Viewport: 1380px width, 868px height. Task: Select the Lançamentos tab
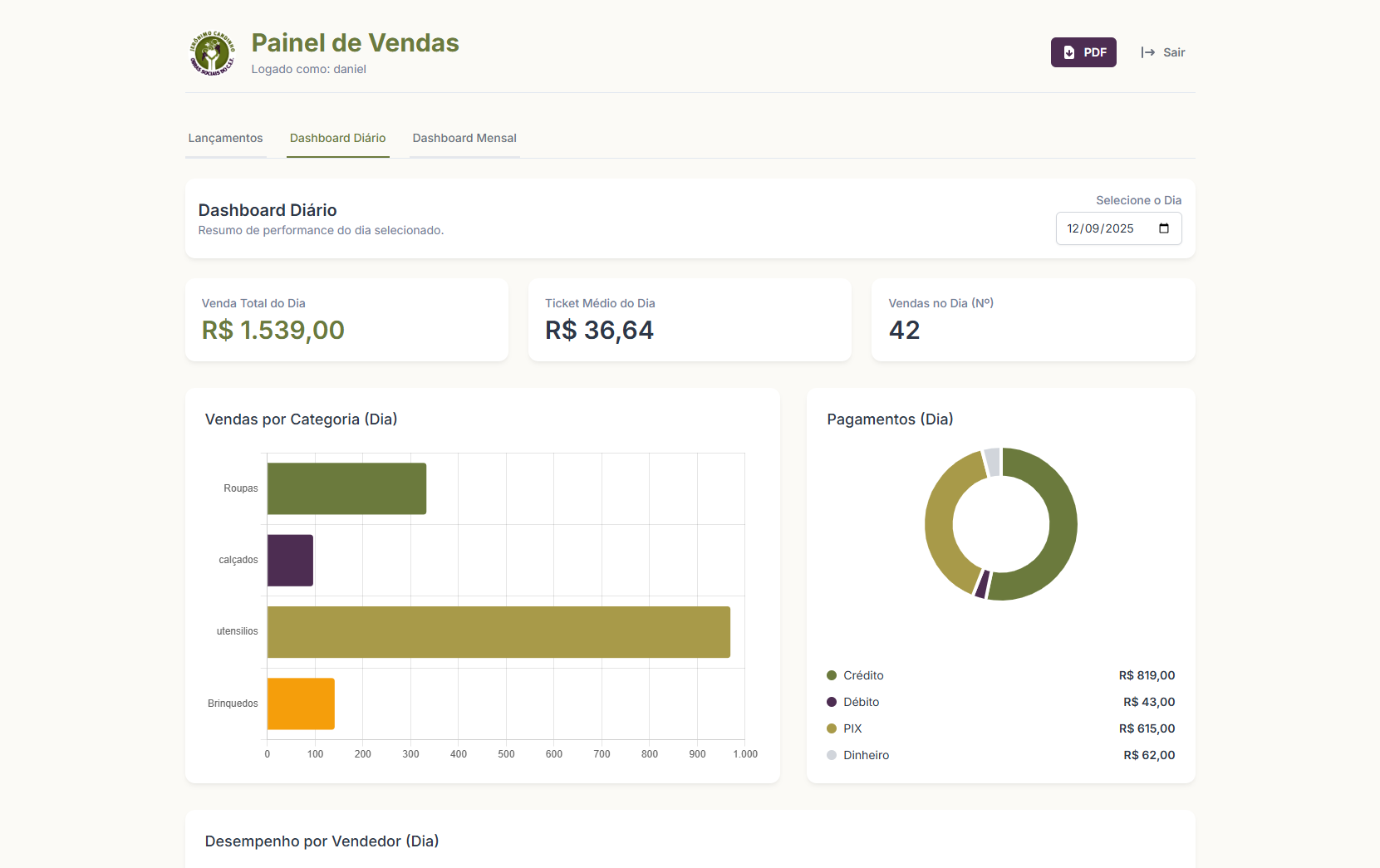pos(225,138)
